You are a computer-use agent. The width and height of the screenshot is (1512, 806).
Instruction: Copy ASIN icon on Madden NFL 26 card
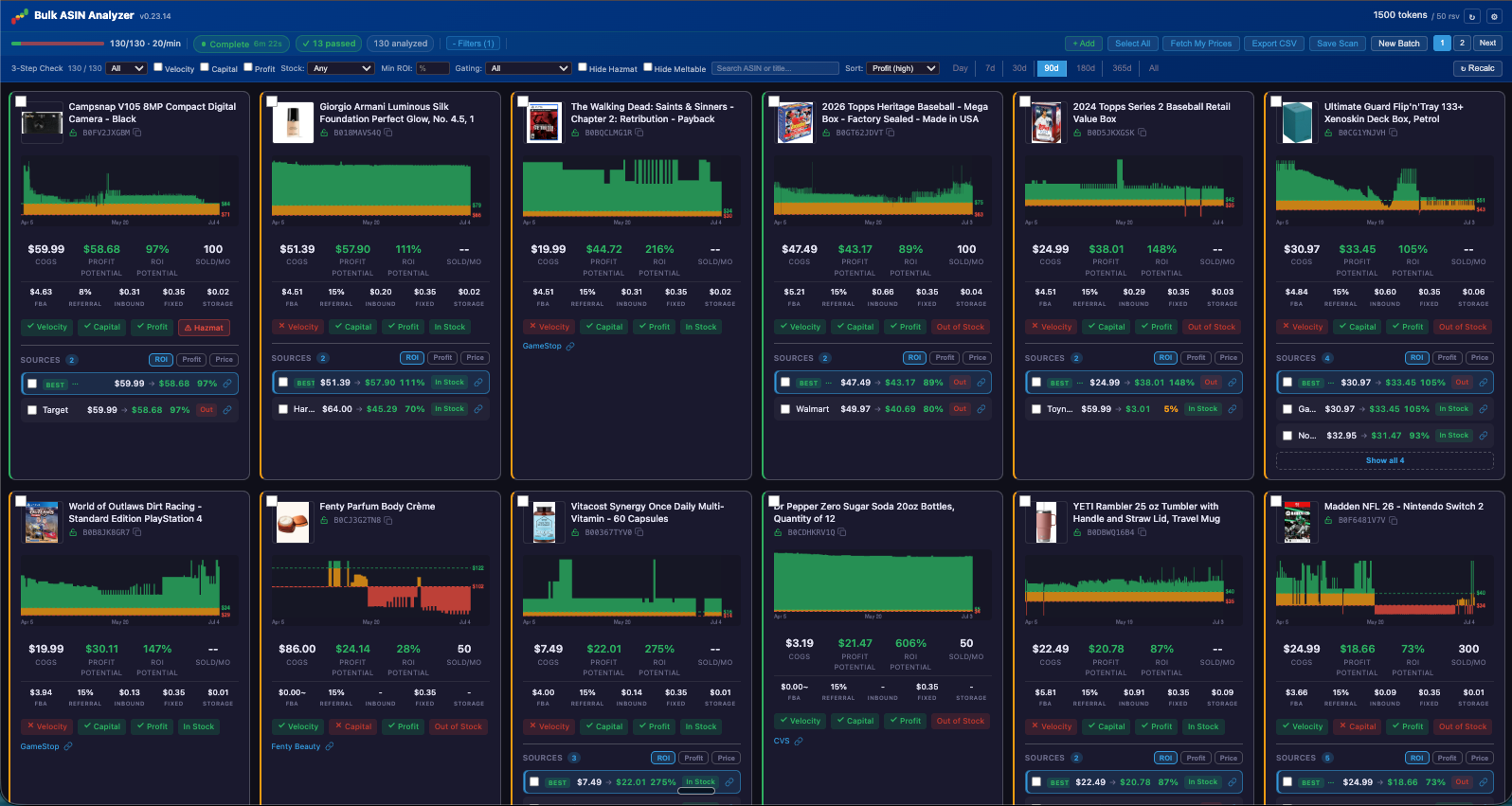tap(1393, 520)
